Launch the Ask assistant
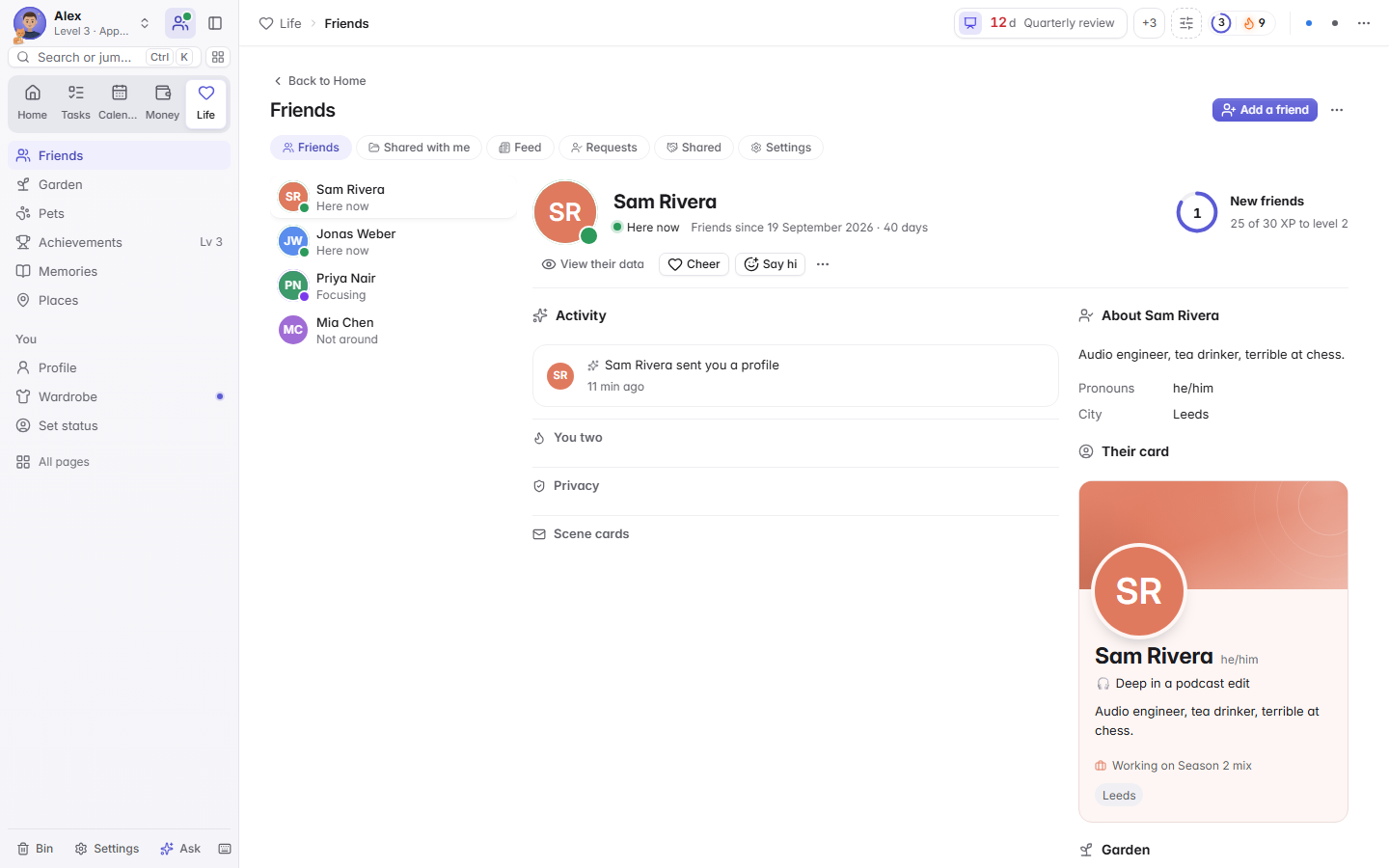The image size is (1389, 868). pos(180,849)
